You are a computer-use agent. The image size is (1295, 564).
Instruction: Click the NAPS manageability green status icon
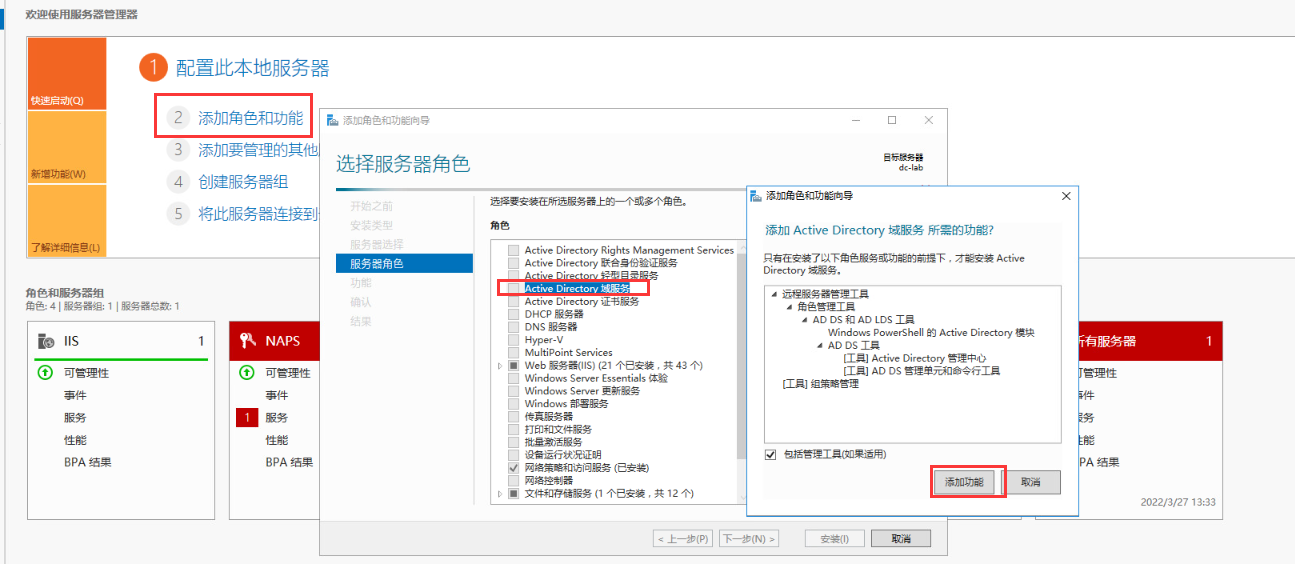[247, 373]
